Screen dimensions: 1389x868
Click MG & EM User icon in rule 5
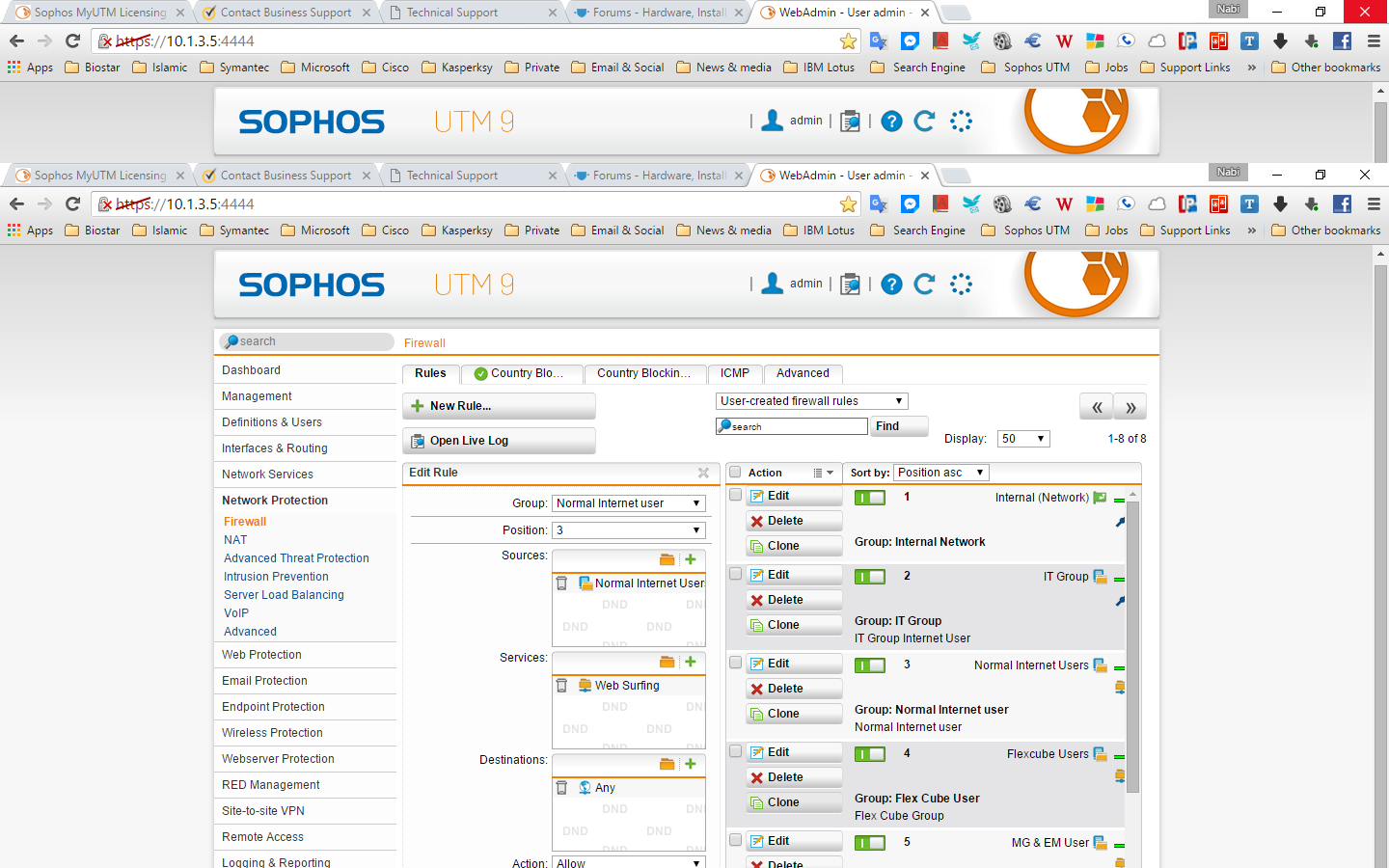point(1100,843)
